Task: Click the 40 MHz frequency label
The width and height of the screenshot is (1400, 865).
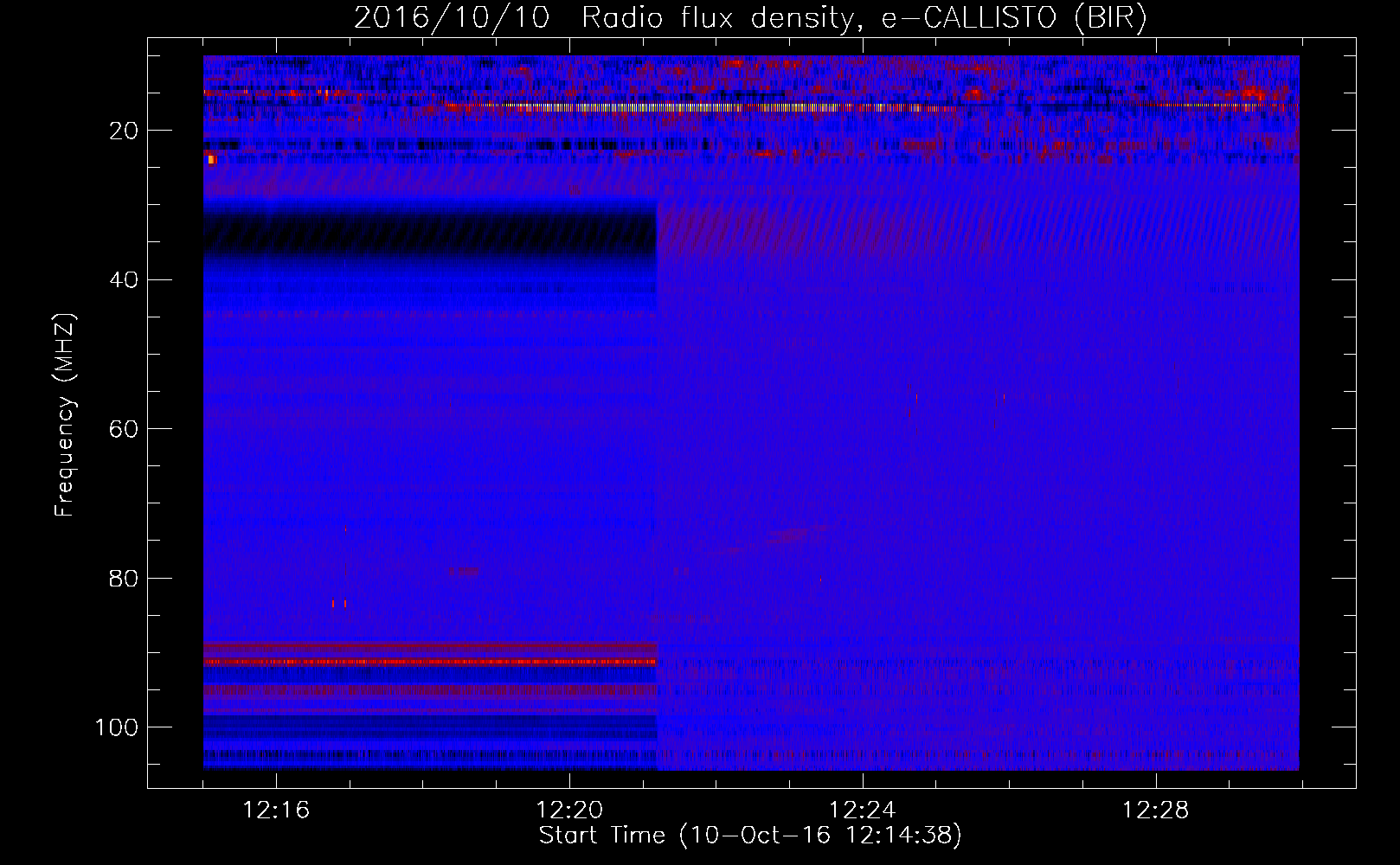Action: click(124, 280)
